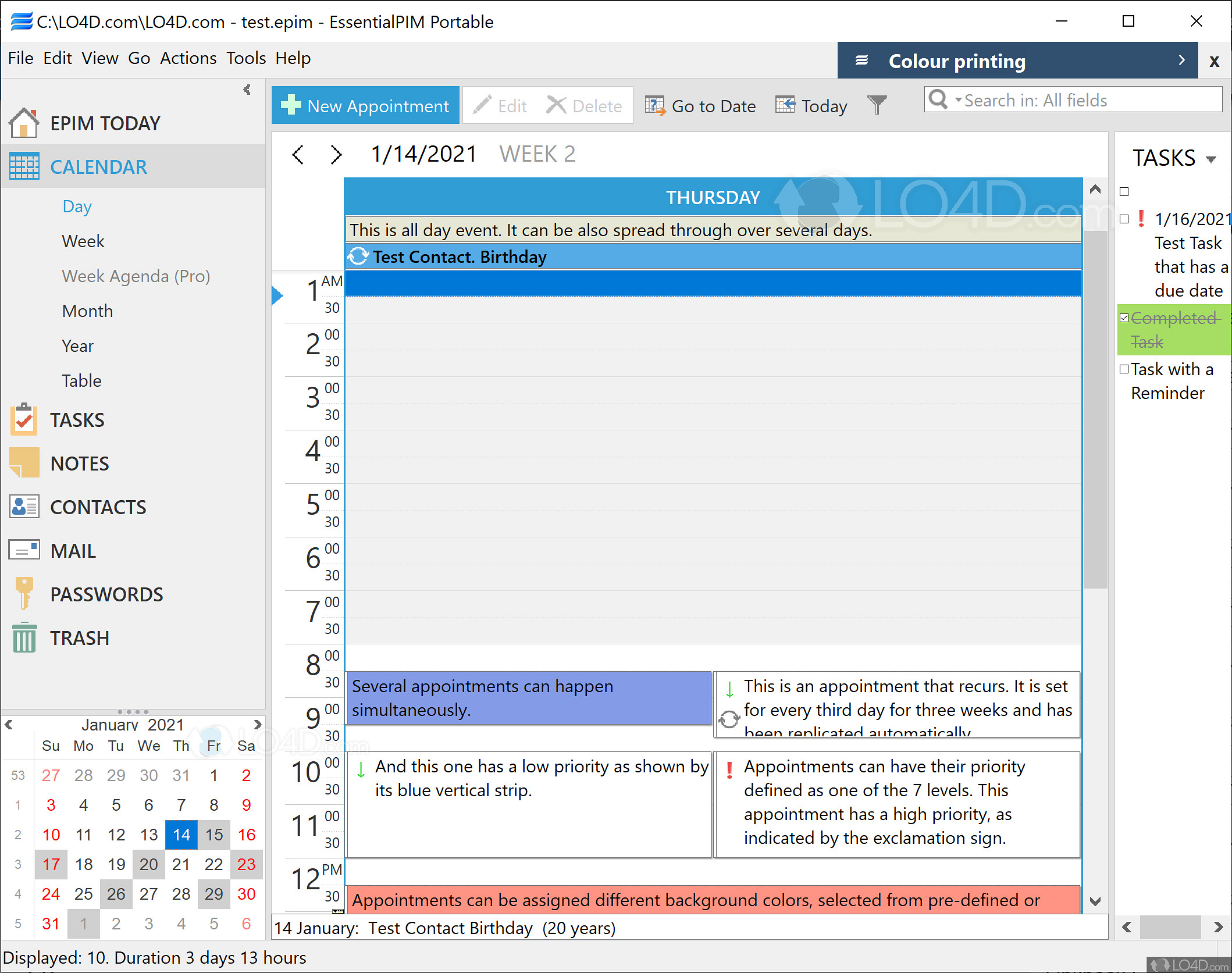Uncheck the Completed Task checkbox
Image resolution: width=1232 pixels, height=973 pixels.
point(1124,318)
